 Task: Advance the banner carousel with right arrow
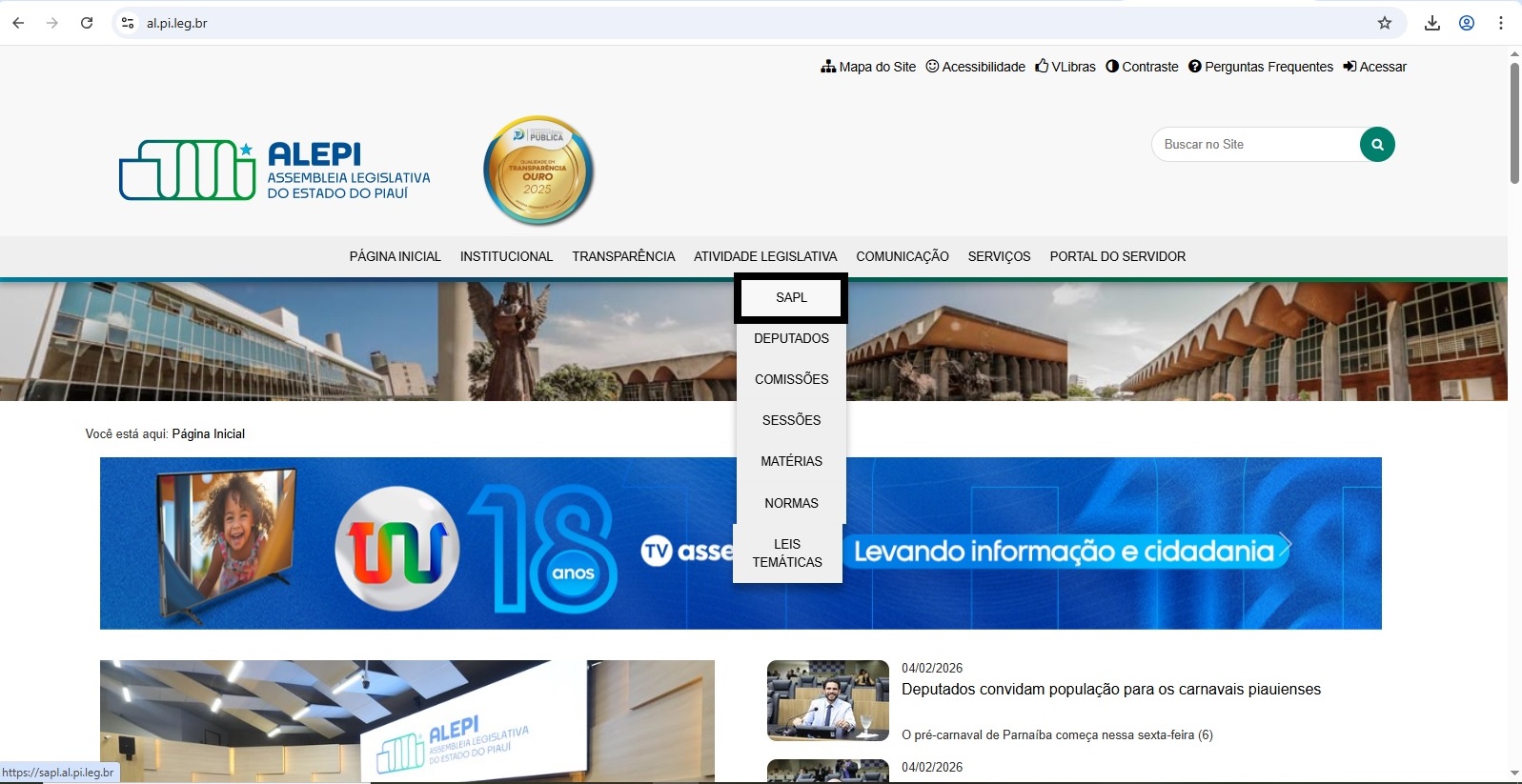tap(1284, 544)
